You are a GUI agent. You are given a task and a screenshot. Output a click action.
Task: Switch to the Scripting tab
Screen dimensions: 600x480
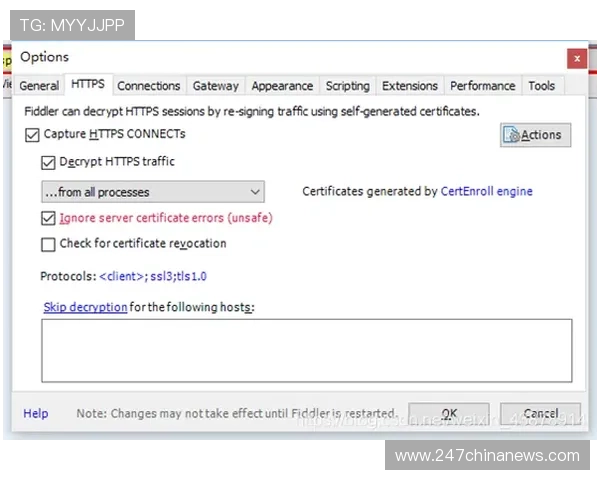347,86
